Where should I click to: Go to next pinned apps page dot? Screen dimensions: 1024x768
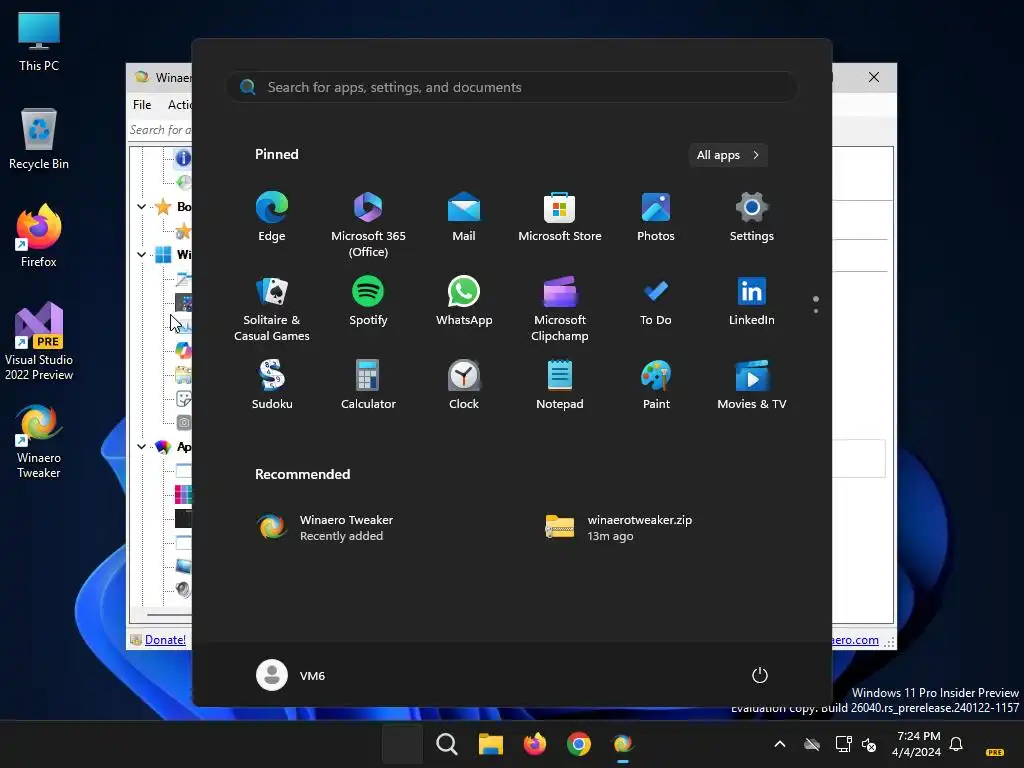tap(816, 311)
